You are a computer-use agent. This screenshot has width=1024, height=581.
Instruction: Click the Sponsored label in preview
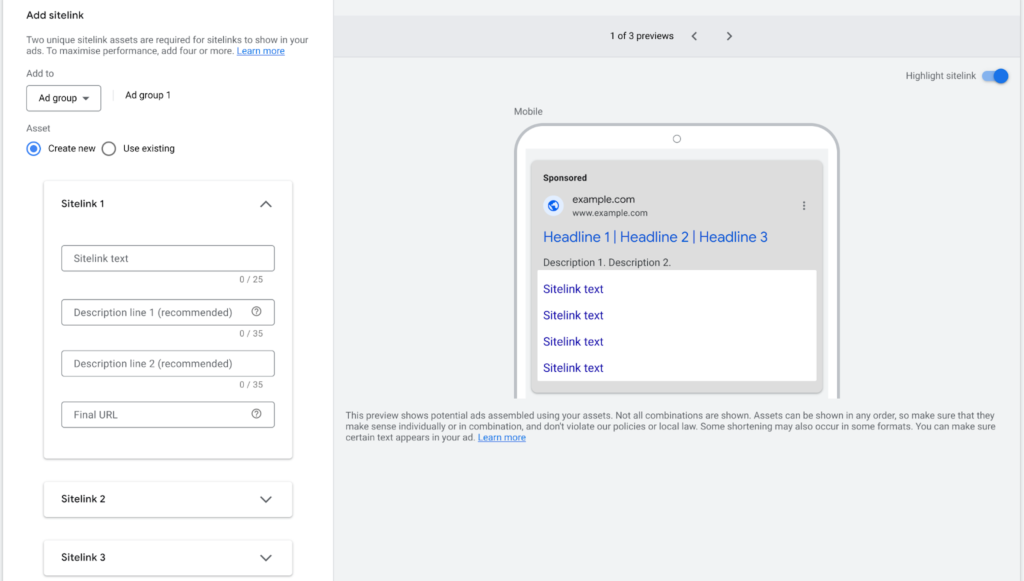565,178
